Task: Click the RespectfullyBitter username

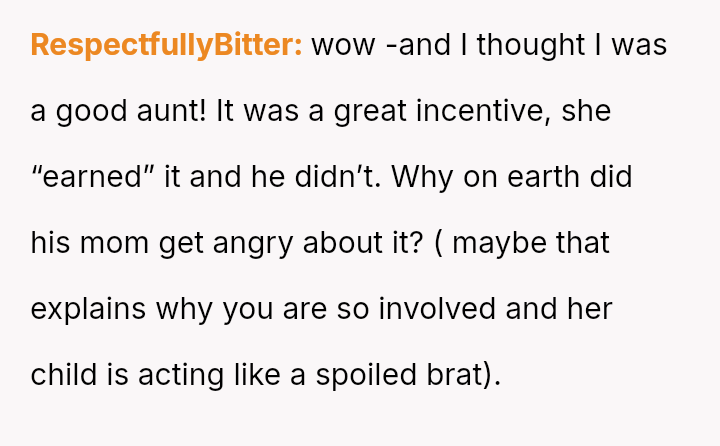Action: coord(166,46)
